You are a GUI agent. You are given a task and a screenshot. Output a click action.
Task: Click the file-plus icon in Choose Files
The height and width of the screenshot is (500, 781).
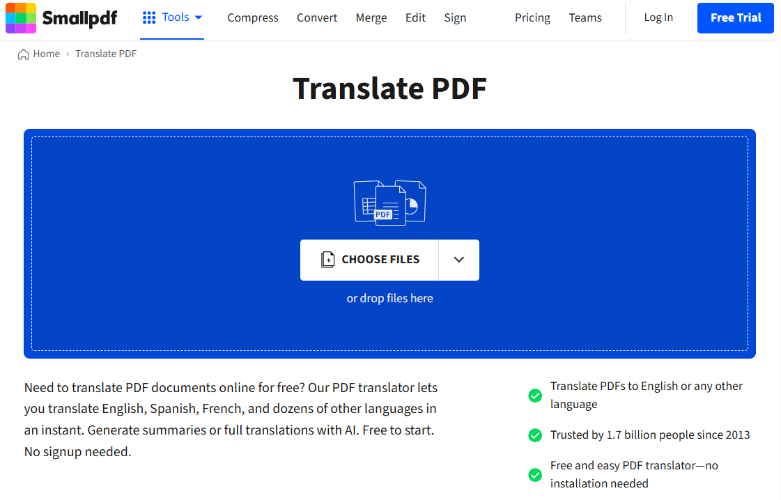point(328,259)
